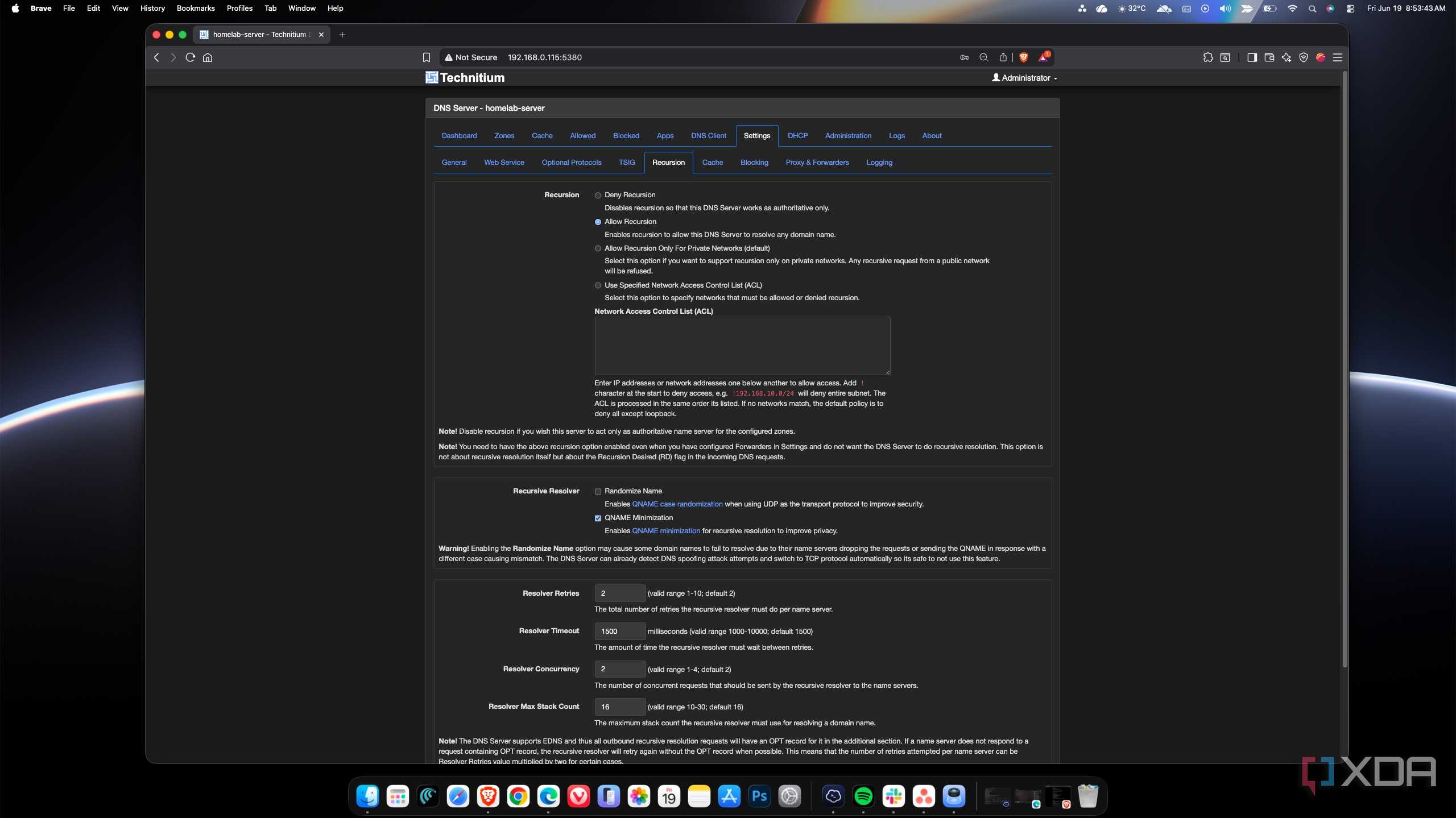The image size is (1456, 818).
Task: Open the DHCP tab
Action: coord(797,136)
